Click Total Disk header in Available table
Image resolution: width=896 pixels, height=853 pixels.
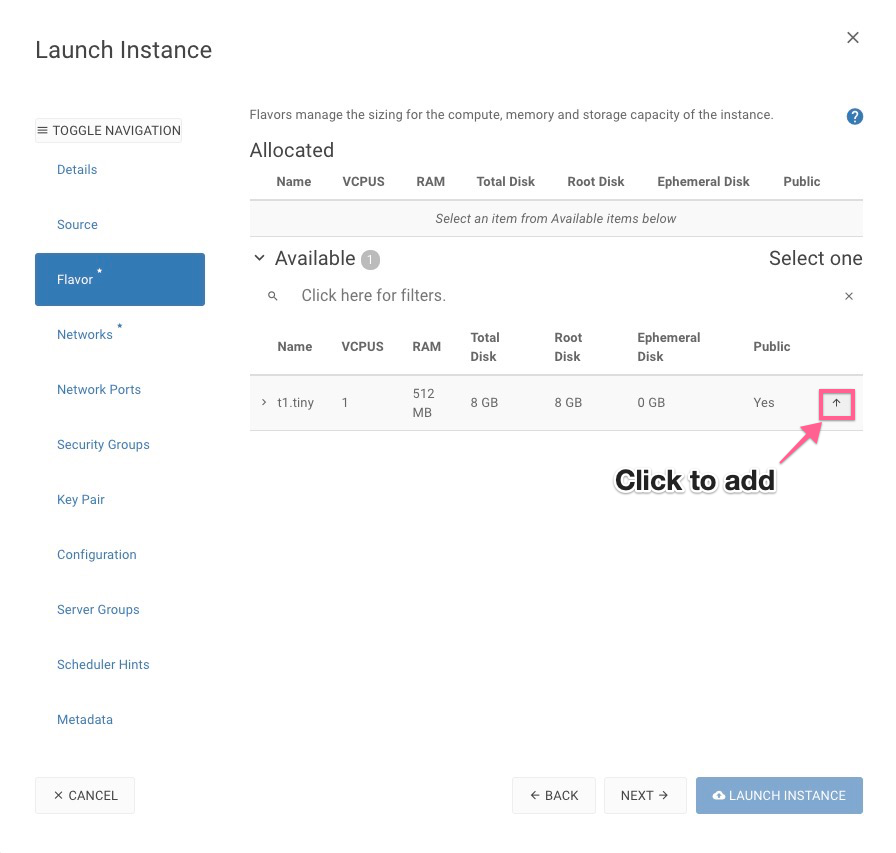point(485,347)
